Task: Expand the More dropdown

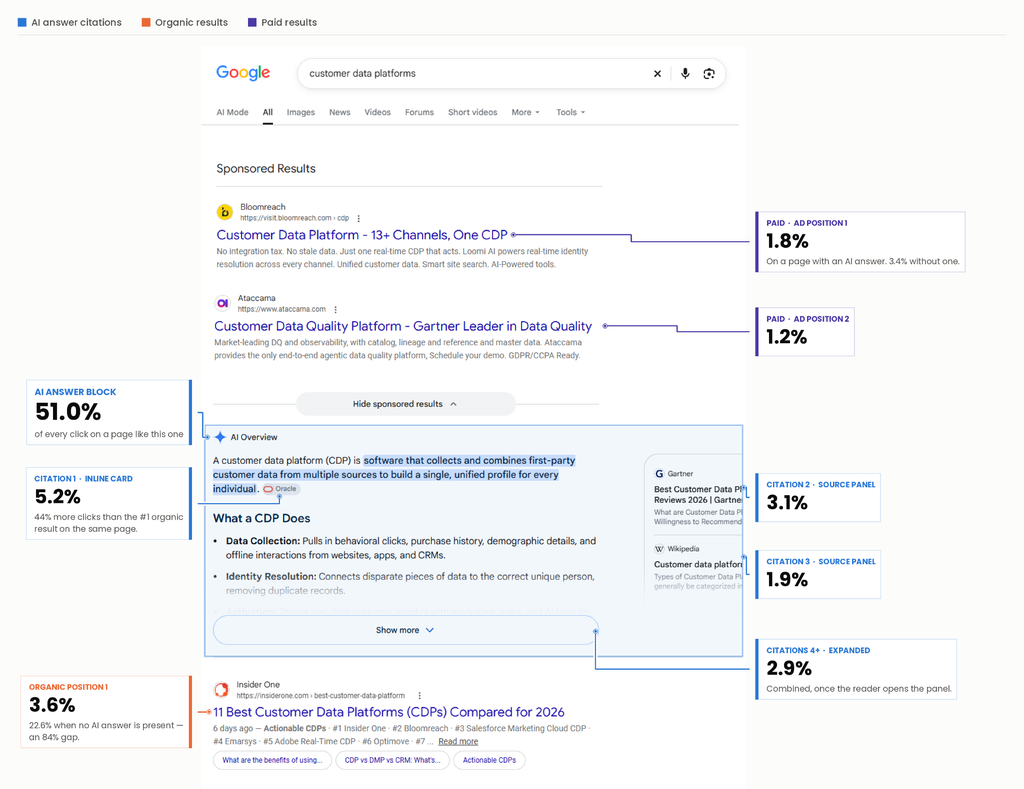Action: 526,112
